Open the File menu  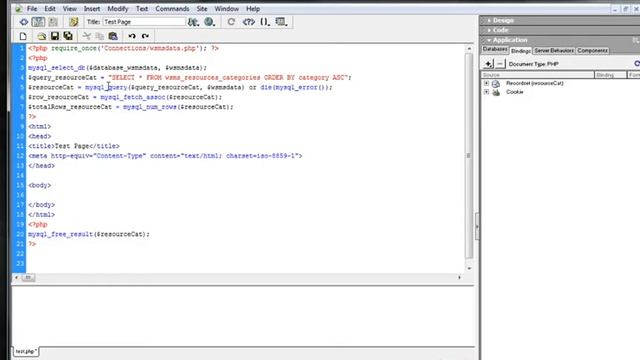[32, 9]
